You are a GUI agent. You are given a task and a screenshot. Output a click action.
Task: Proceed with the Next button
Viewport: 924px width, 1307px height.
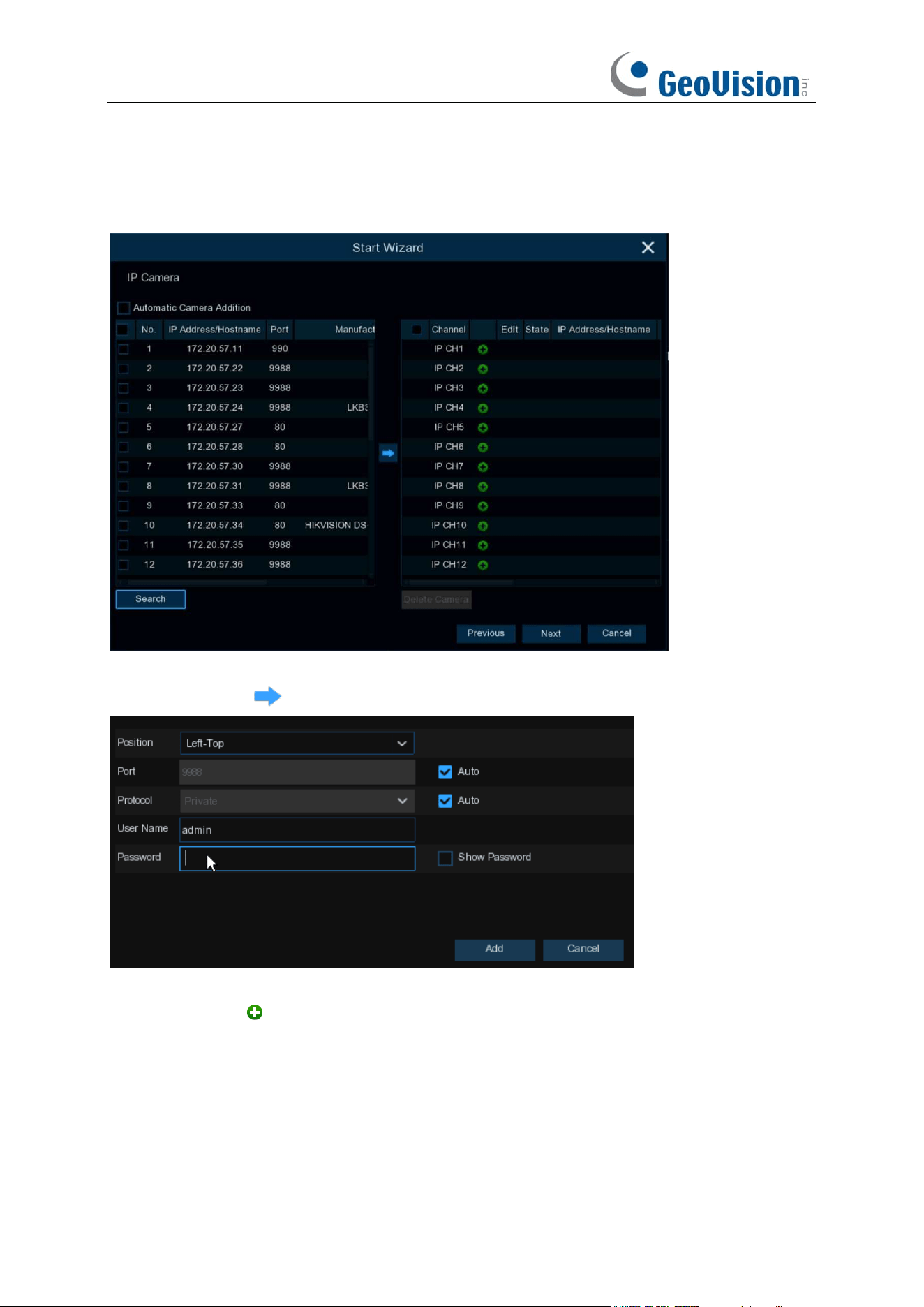pos(551,633)
